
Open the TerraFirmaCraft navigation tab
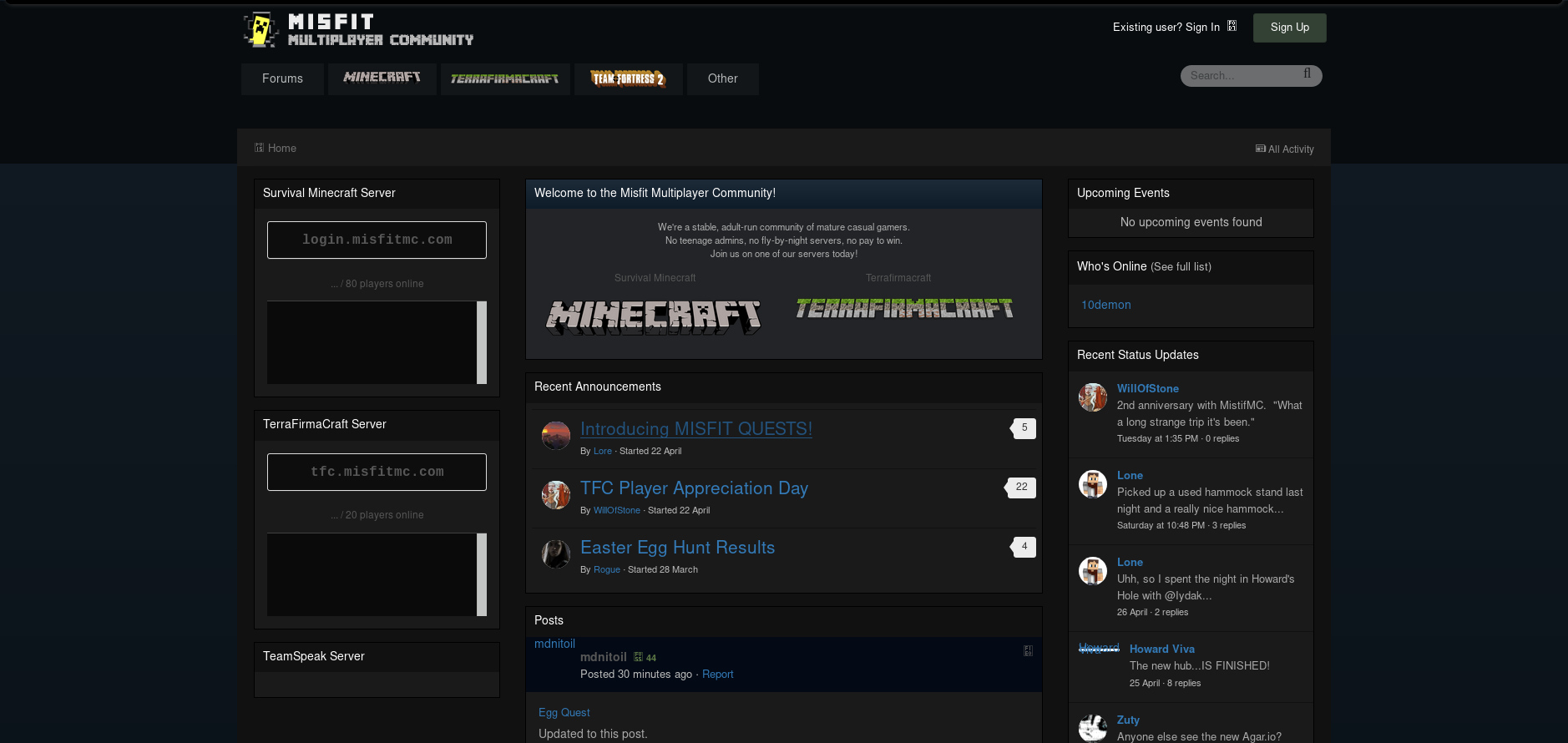505,79
